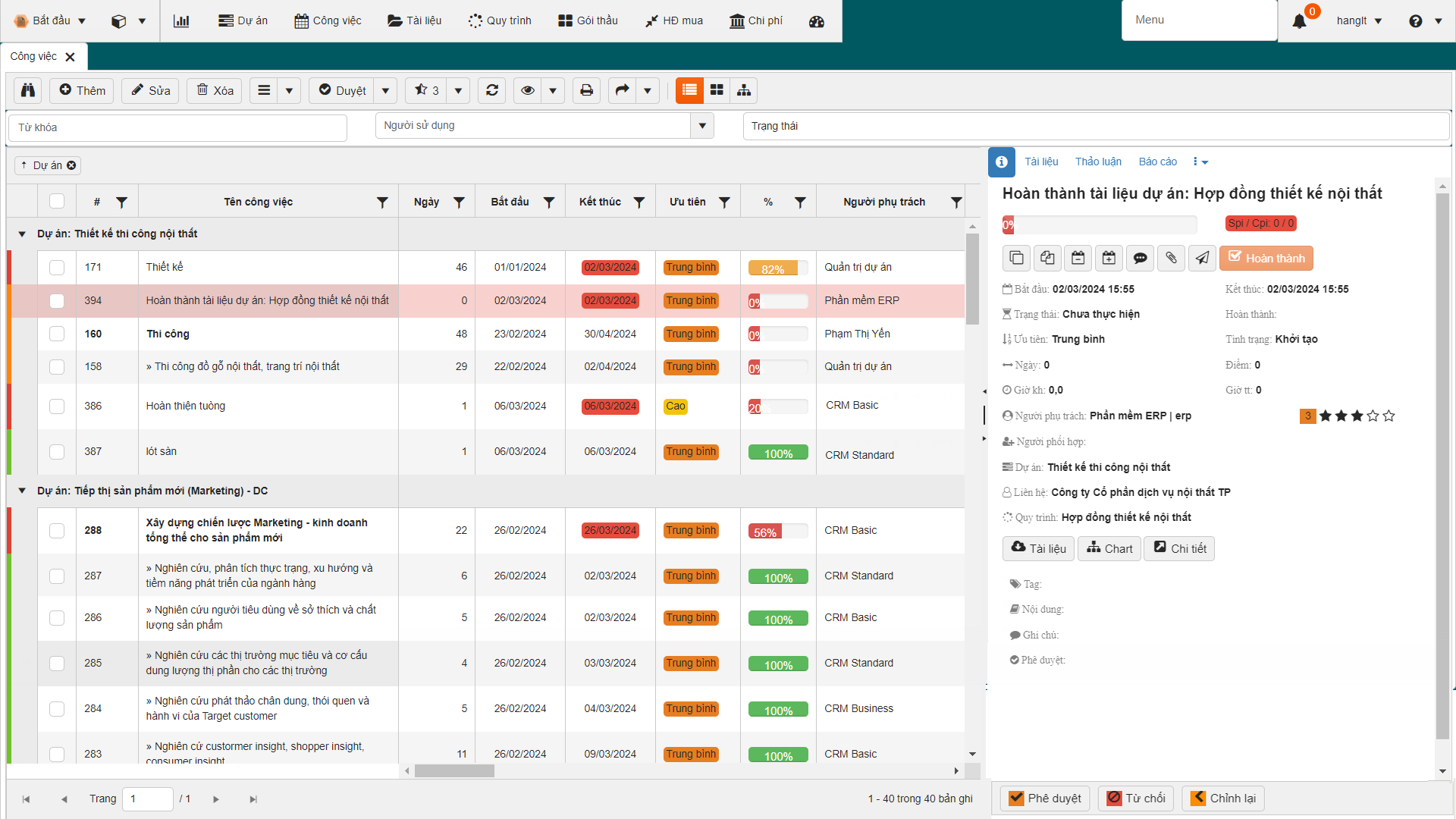Image resolution: width=1456 pixels, height=819 pixels.
Task: Toggle checkbox for task row 171 Thiết kế
Action: (x=55, y=267)
